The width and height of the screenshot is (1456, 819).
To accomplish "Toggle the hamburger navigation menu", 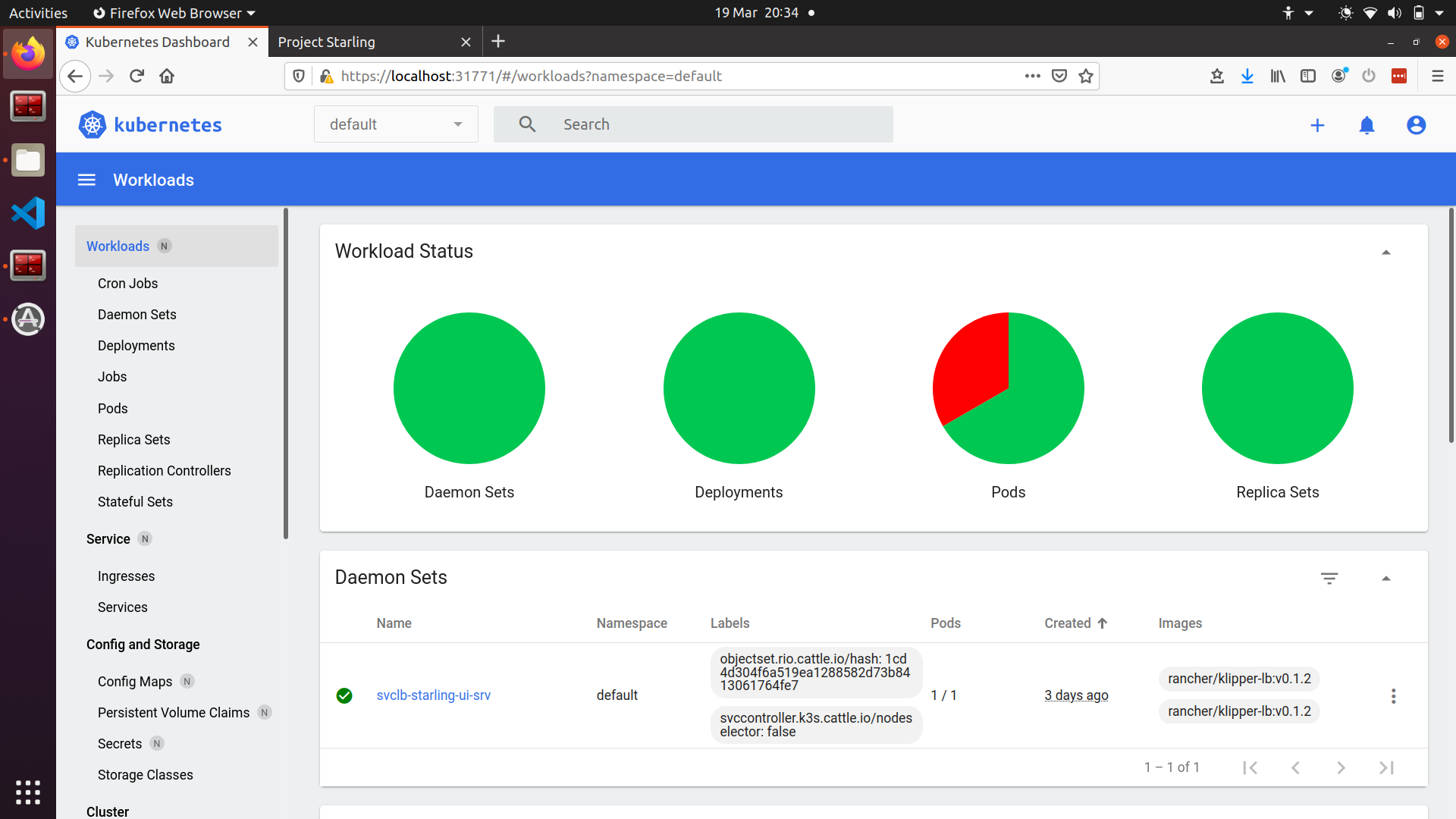I will pos(87,180).
